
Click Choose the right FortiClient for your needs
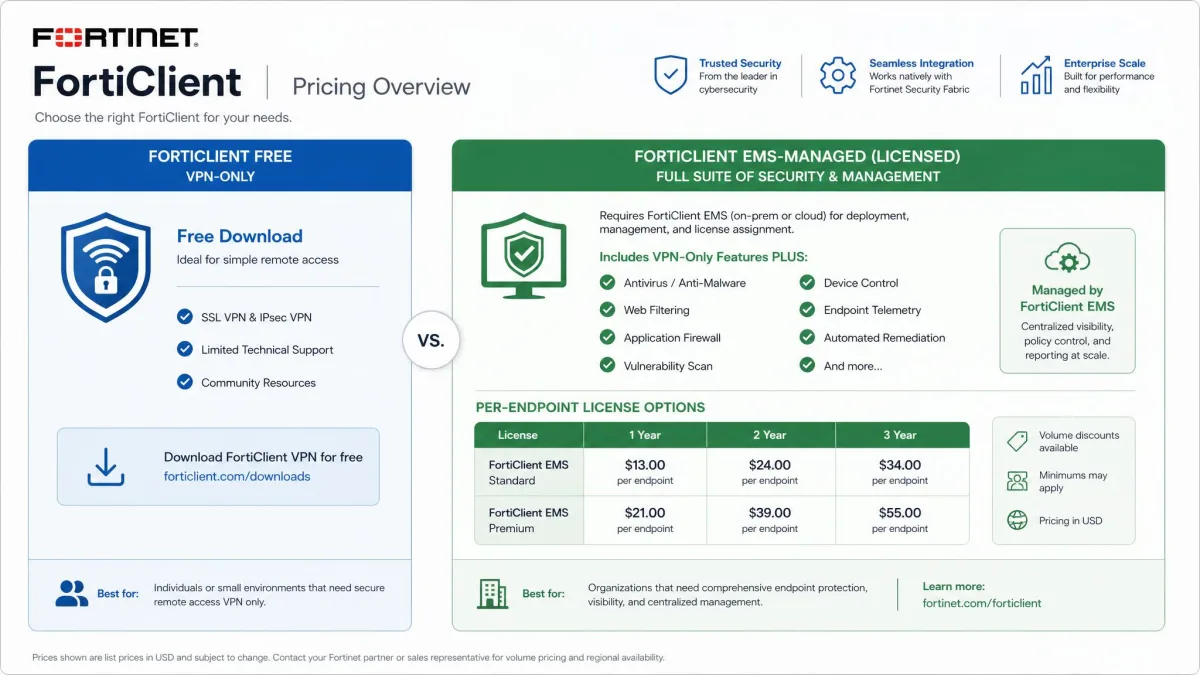click(163, 117)
